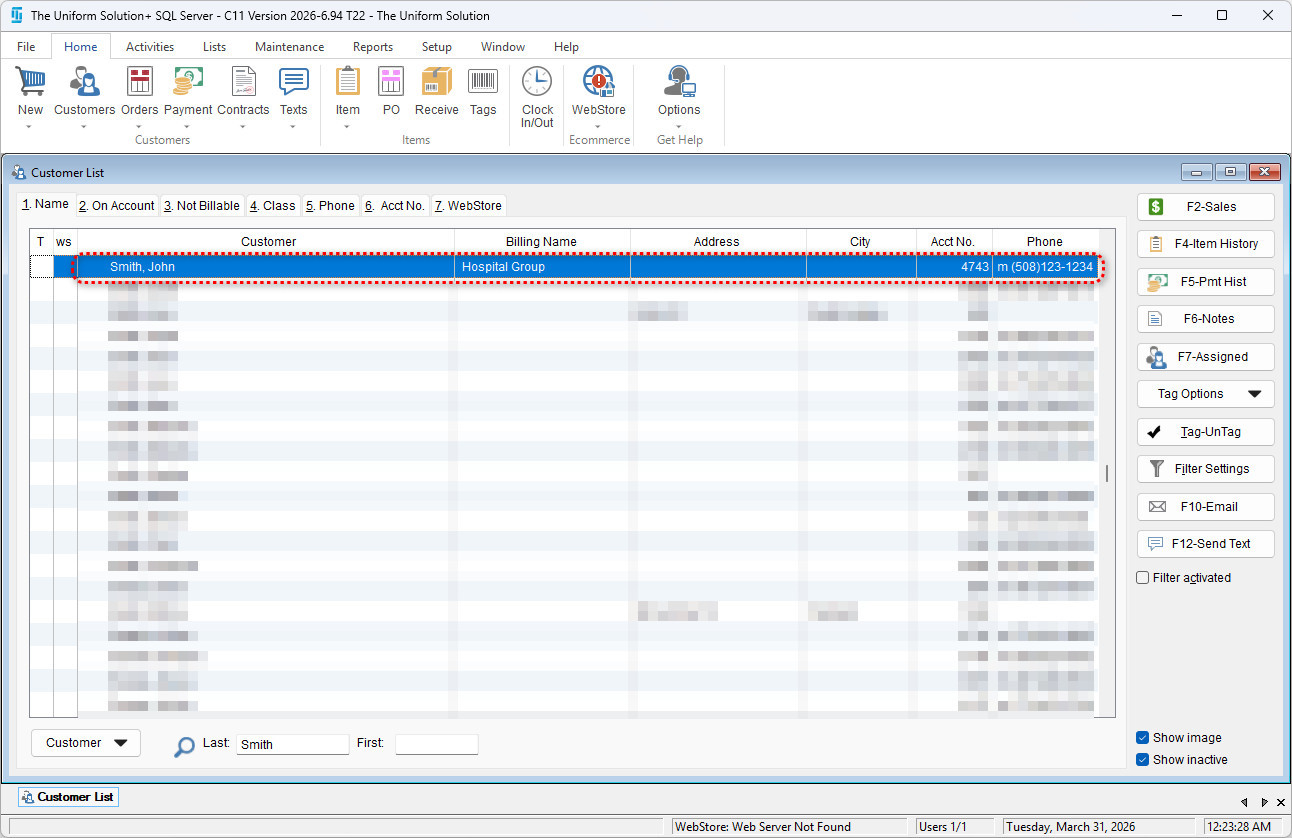Expand the New order dropdown arrow

[30, 127]
